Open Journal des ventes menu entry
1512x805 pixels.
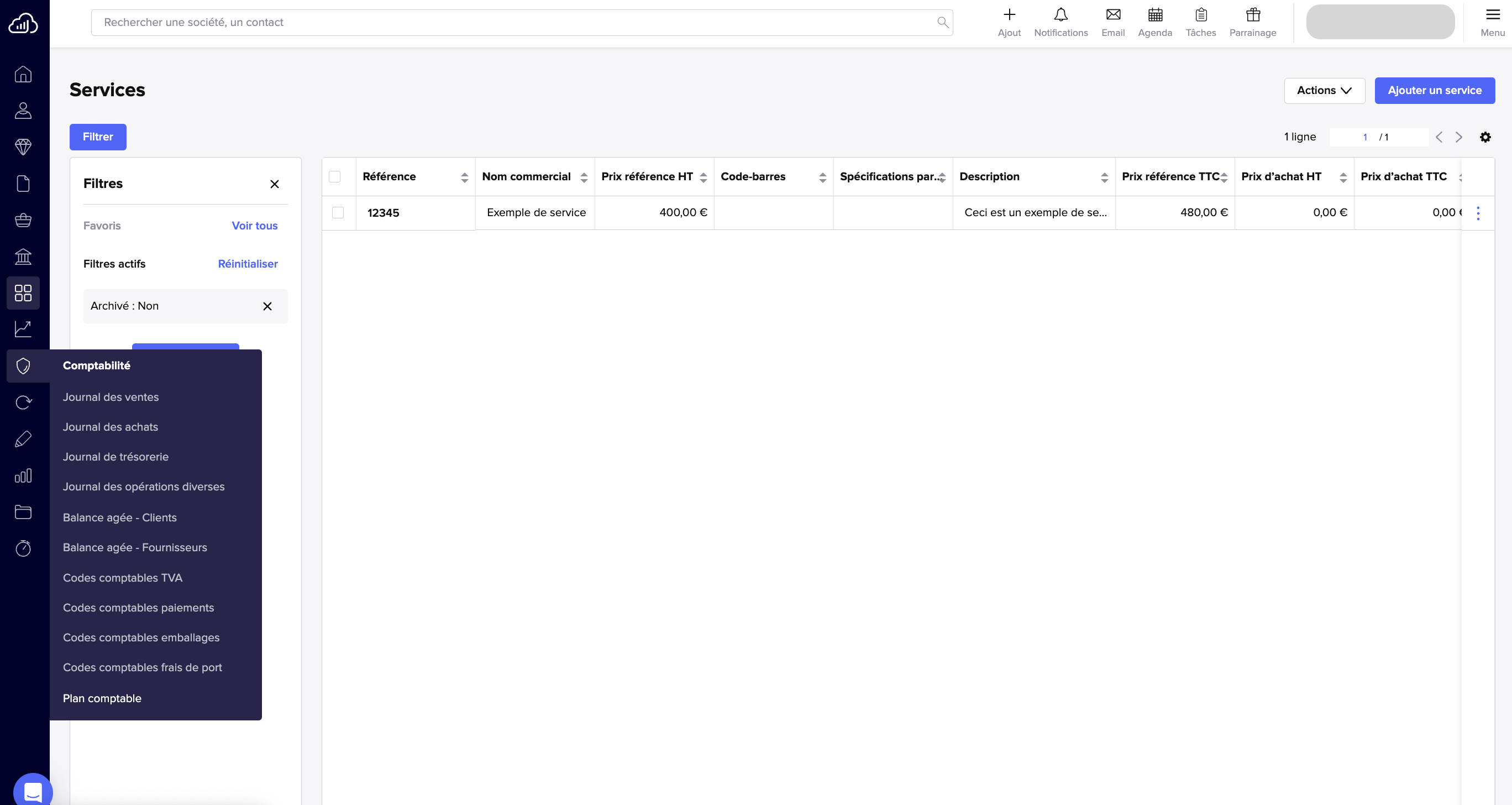click(x=111, y=397)
